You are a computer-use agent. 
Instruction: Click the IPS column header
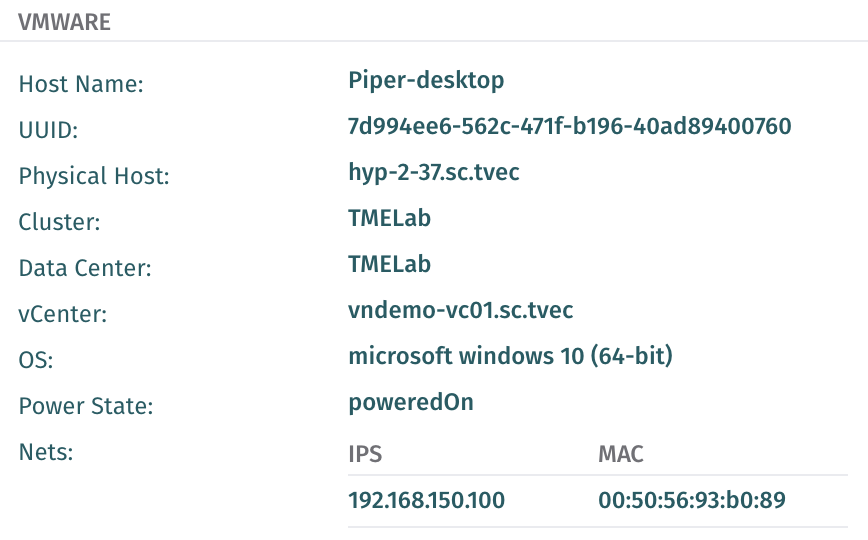(365, 454)
